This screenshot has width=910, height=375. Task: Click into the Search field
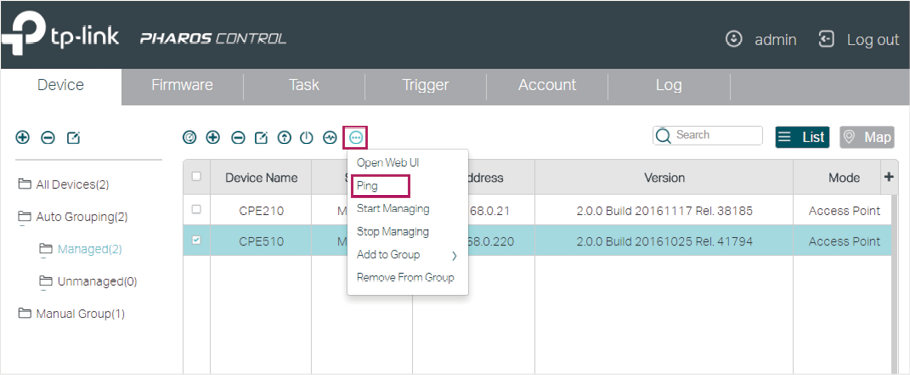tap(707, 135)
